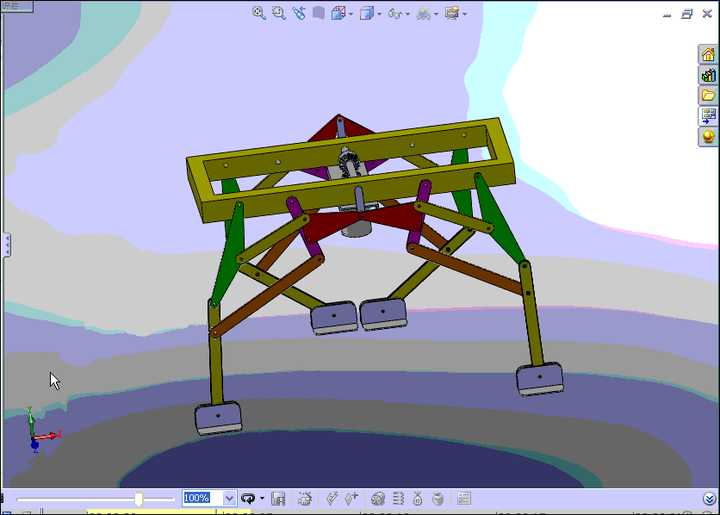
Task: Click the Previous View icon
Action: click(x=299, y=13)
